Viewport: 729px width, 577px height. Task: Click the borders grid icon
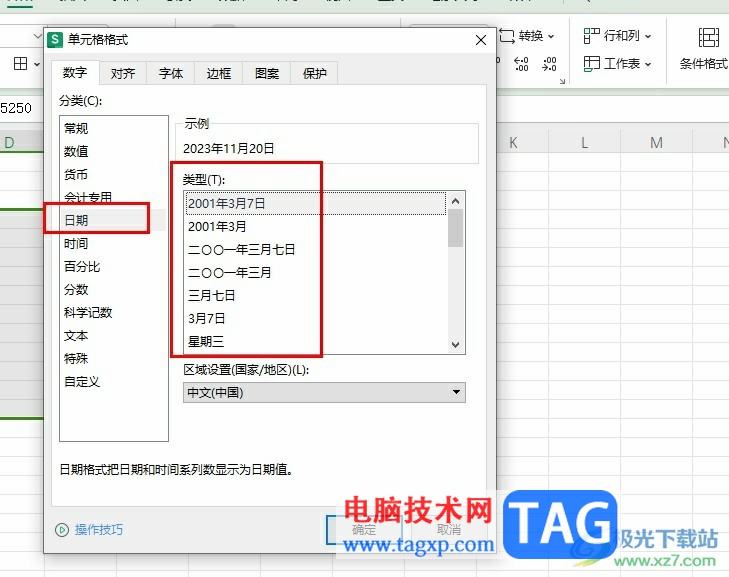(x=20, y=64)
